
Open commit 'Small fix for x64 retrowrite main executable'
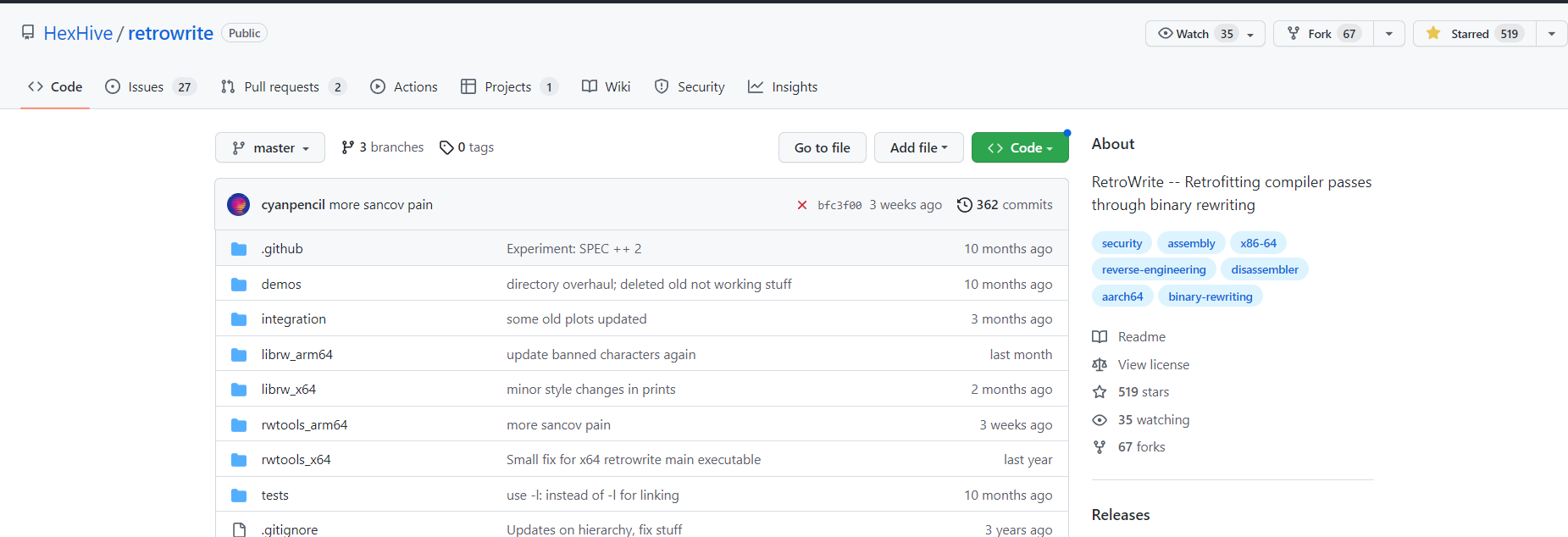634,459
